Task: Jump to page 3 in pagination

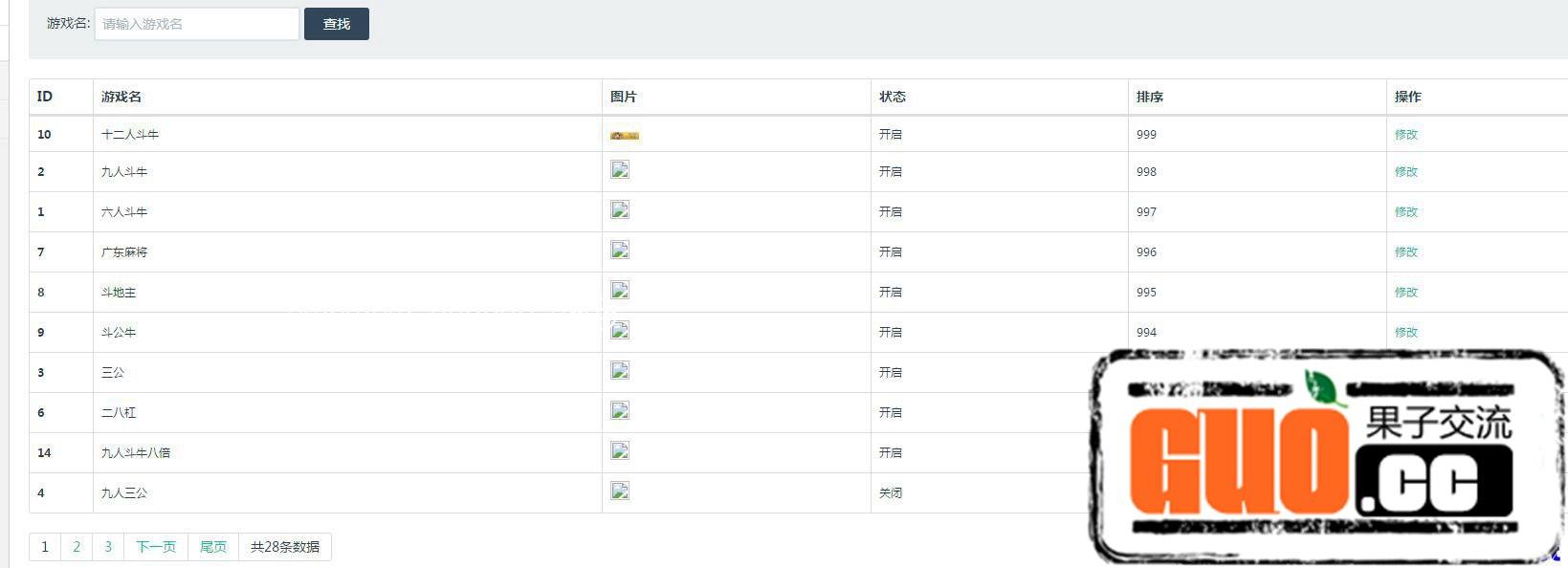Action: (108, 547)
